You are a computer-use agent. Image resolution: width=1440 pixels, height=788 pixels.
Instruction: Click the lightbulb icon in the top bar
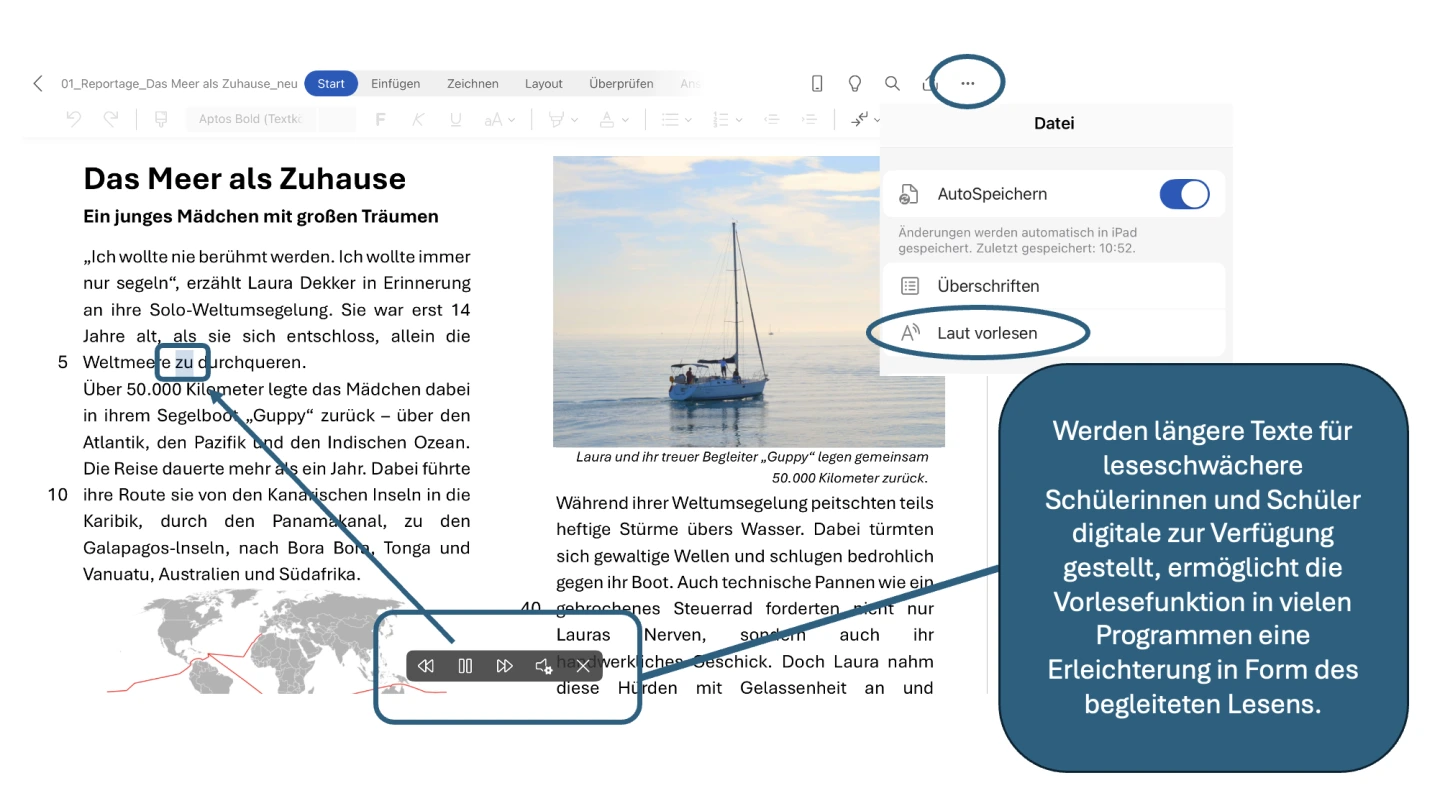(x=854, y=84)
